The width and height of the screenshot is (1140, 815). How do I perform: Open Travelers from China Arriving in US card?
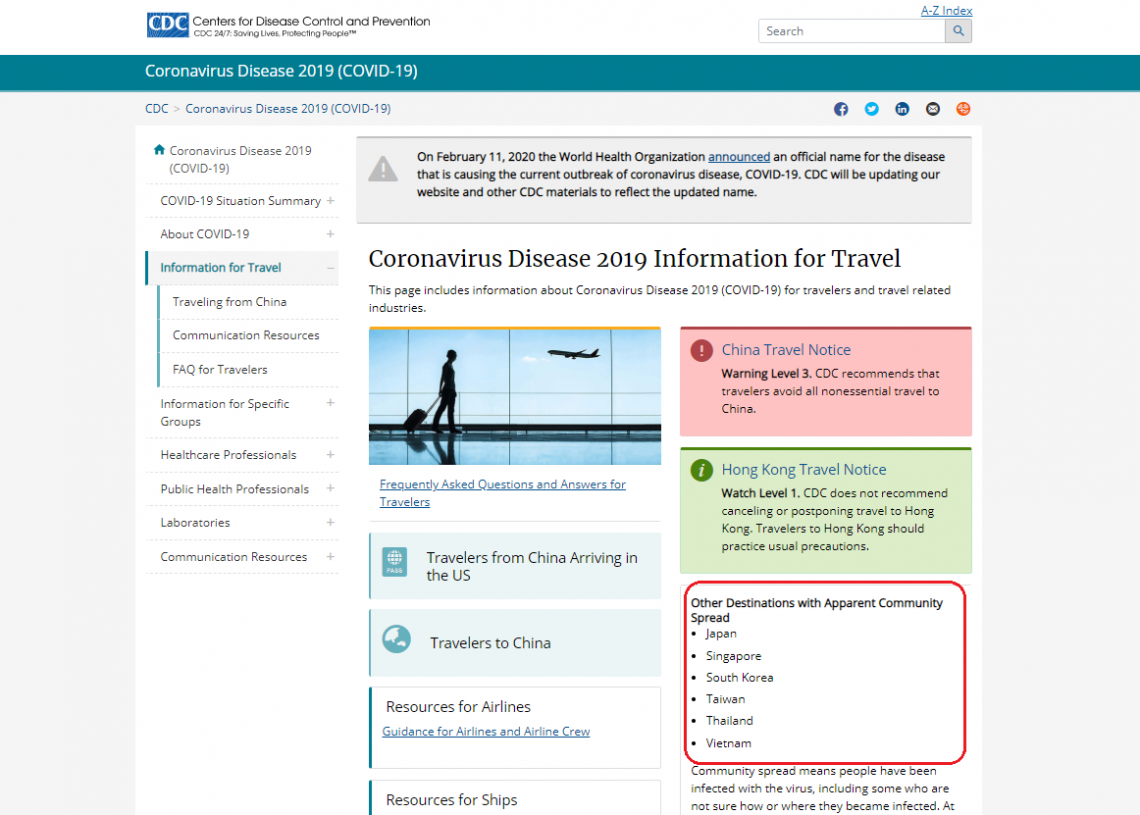tap(515, 566)
